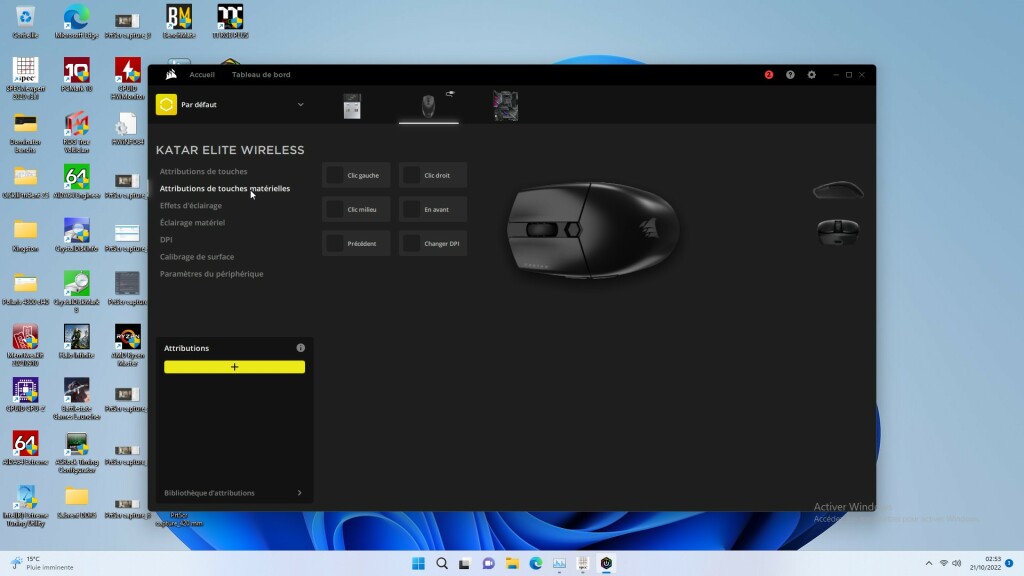Select the BenchMate desktop shortcut

tap(179, 22)
